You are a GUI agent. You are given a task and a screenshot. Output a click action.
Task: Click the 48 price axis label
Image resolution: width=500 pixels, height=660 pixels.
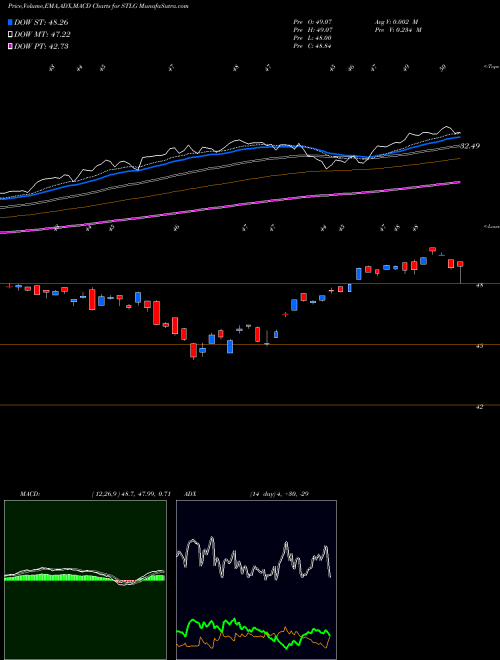(479, 285)
